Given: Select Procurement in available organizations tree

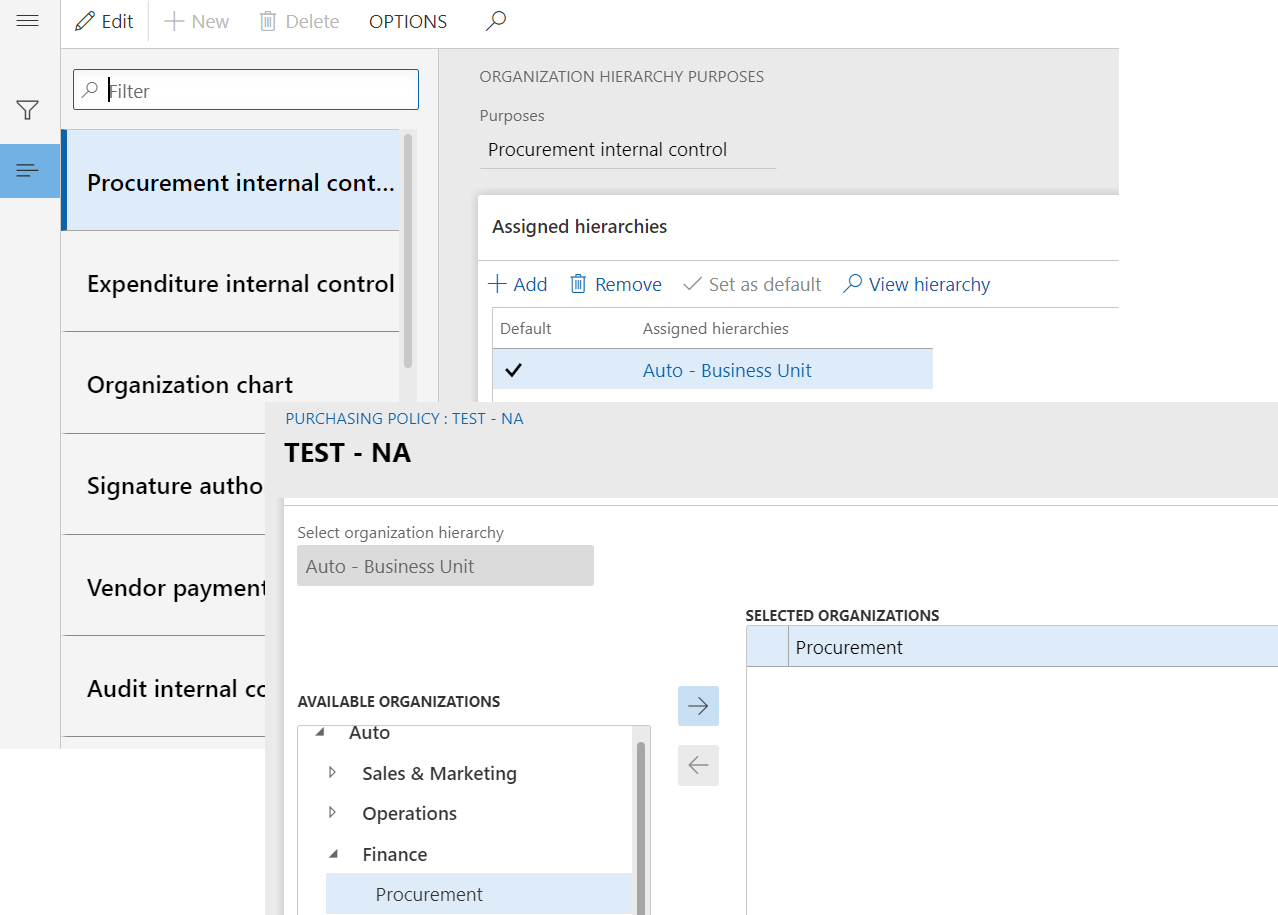Looking at the screenshot, I should tap(429, 894).
